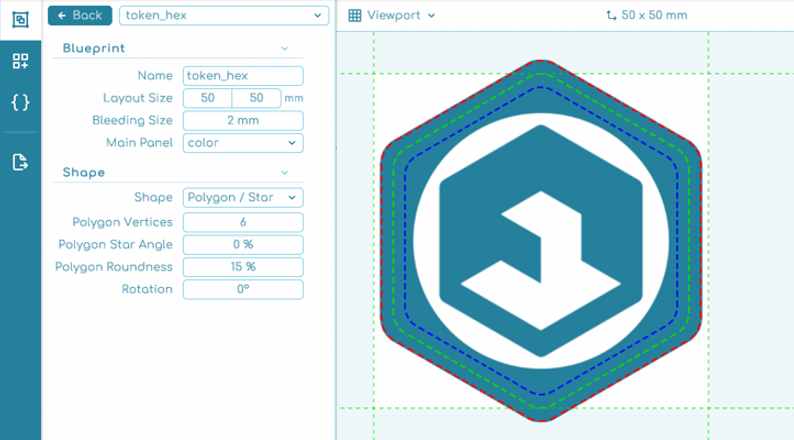The width and height of the screenshot is (794, 440).
Task: Click the Polygon Roundness 15 % field
Action: (243, 267)
